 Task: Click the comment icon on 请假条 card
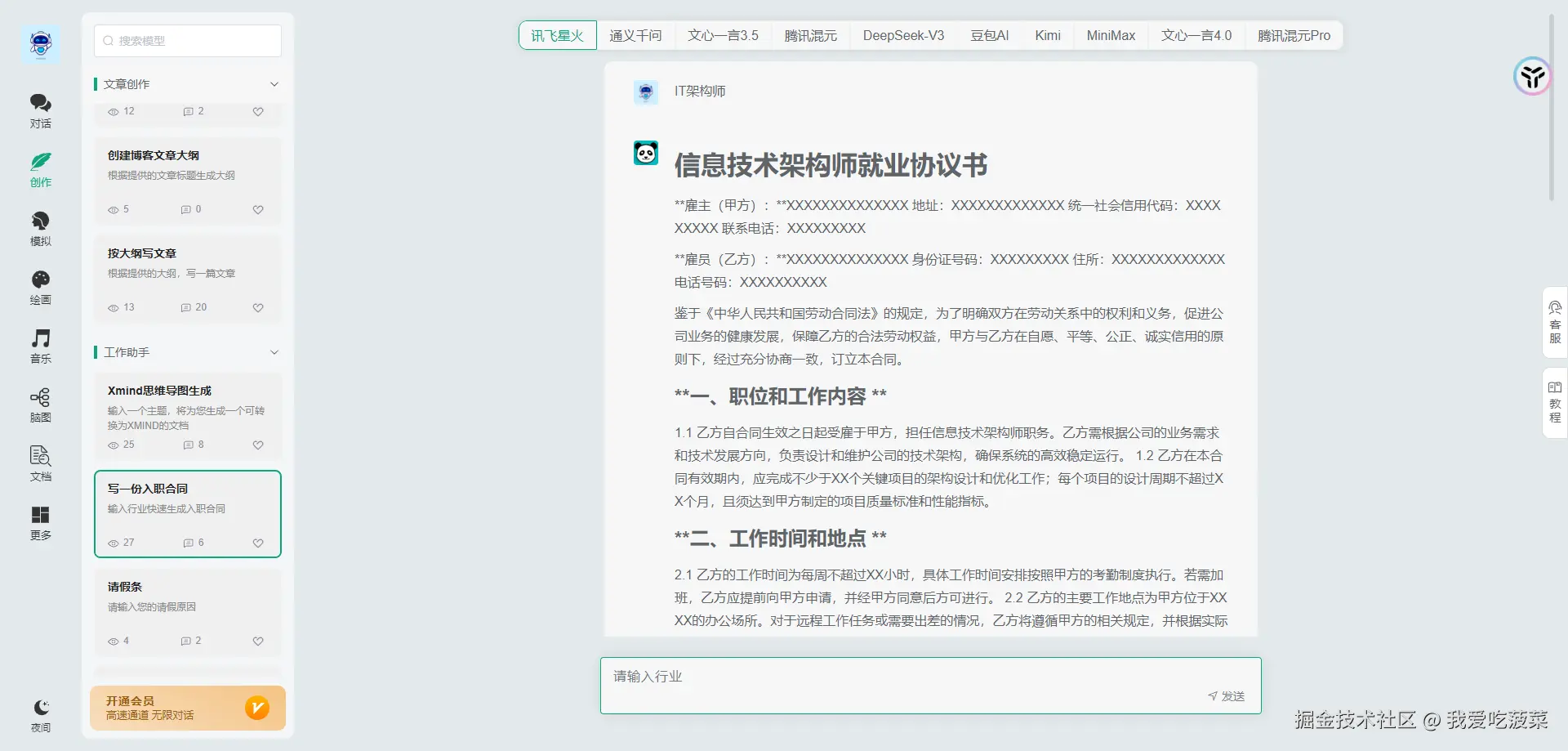point(186,641)
